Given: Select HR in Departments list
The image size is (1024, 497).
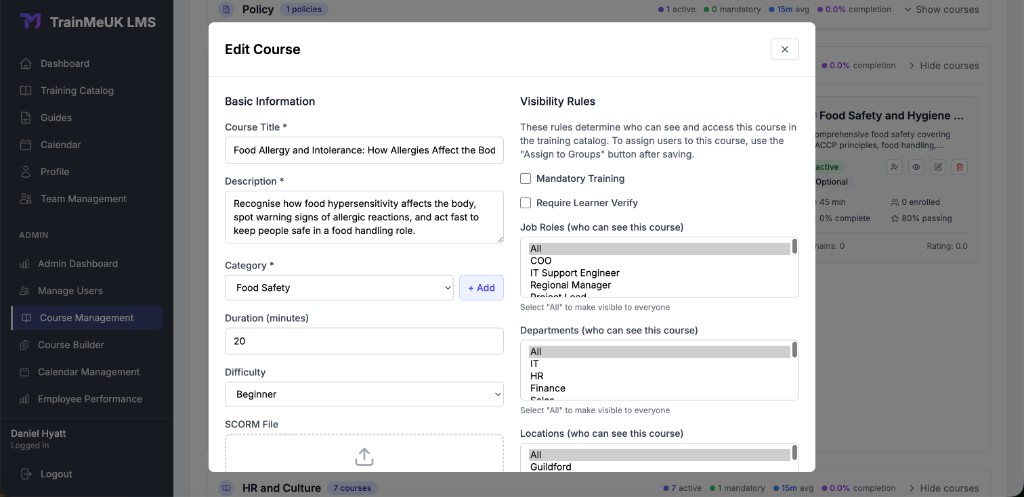Looking at the screenshot, I should click(660, 376).
